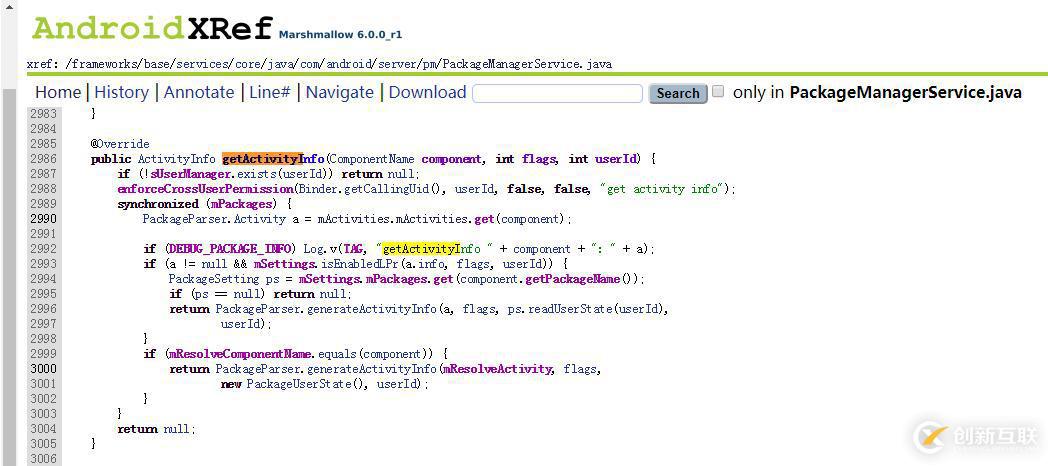
Task: Click the @Override annotation text
Action: 120,144
